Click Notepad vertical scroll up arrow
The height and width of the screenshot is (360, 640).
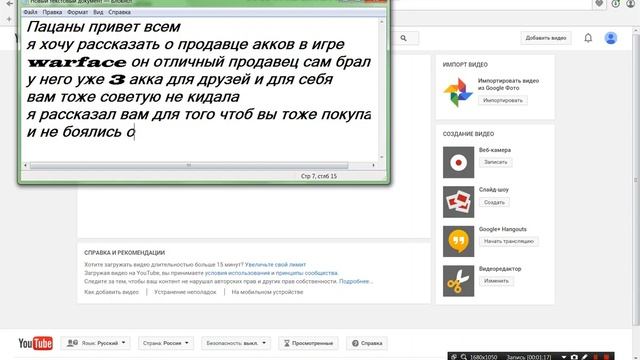tap(382, 22)
